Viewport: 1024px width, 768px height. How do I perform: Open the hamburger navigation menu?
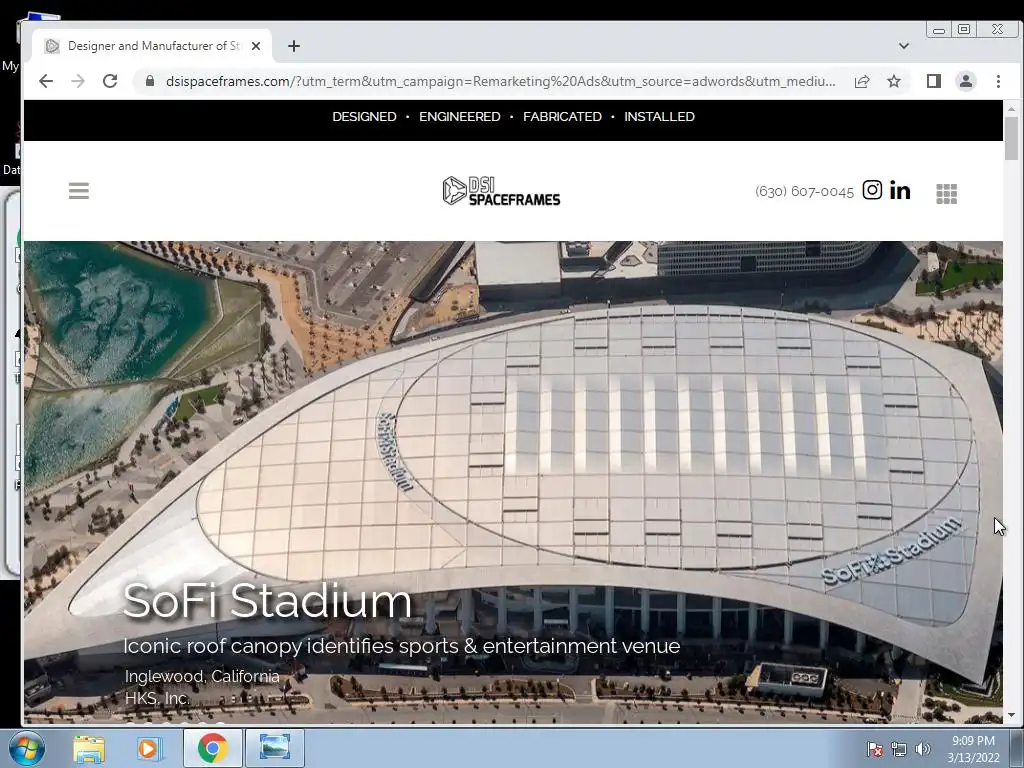tap(78, 191)
